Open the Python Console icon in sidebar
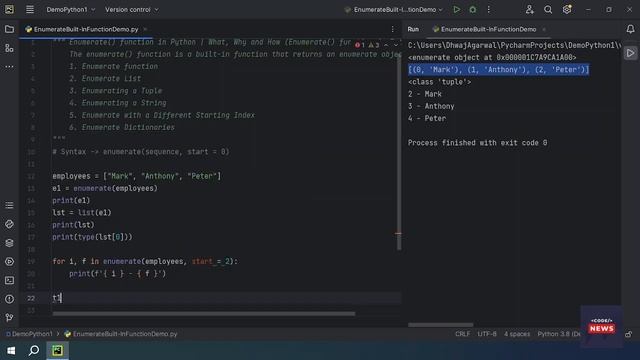 9,224
